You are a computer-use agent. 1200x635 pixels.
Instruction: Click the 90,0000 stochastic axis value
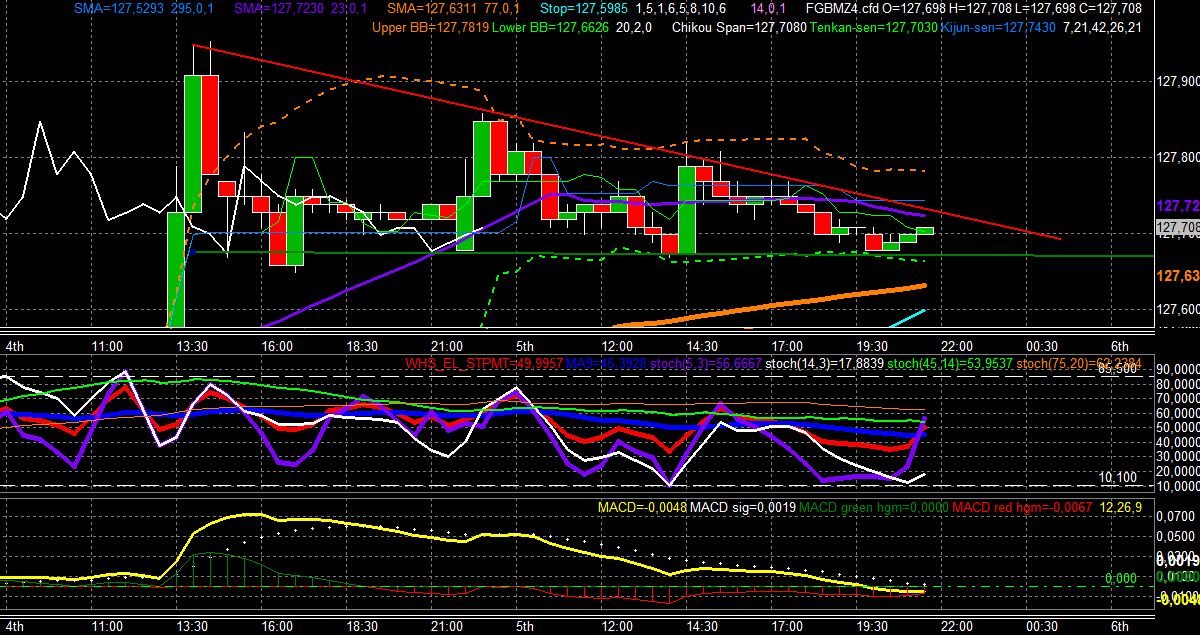(1178, 371)
